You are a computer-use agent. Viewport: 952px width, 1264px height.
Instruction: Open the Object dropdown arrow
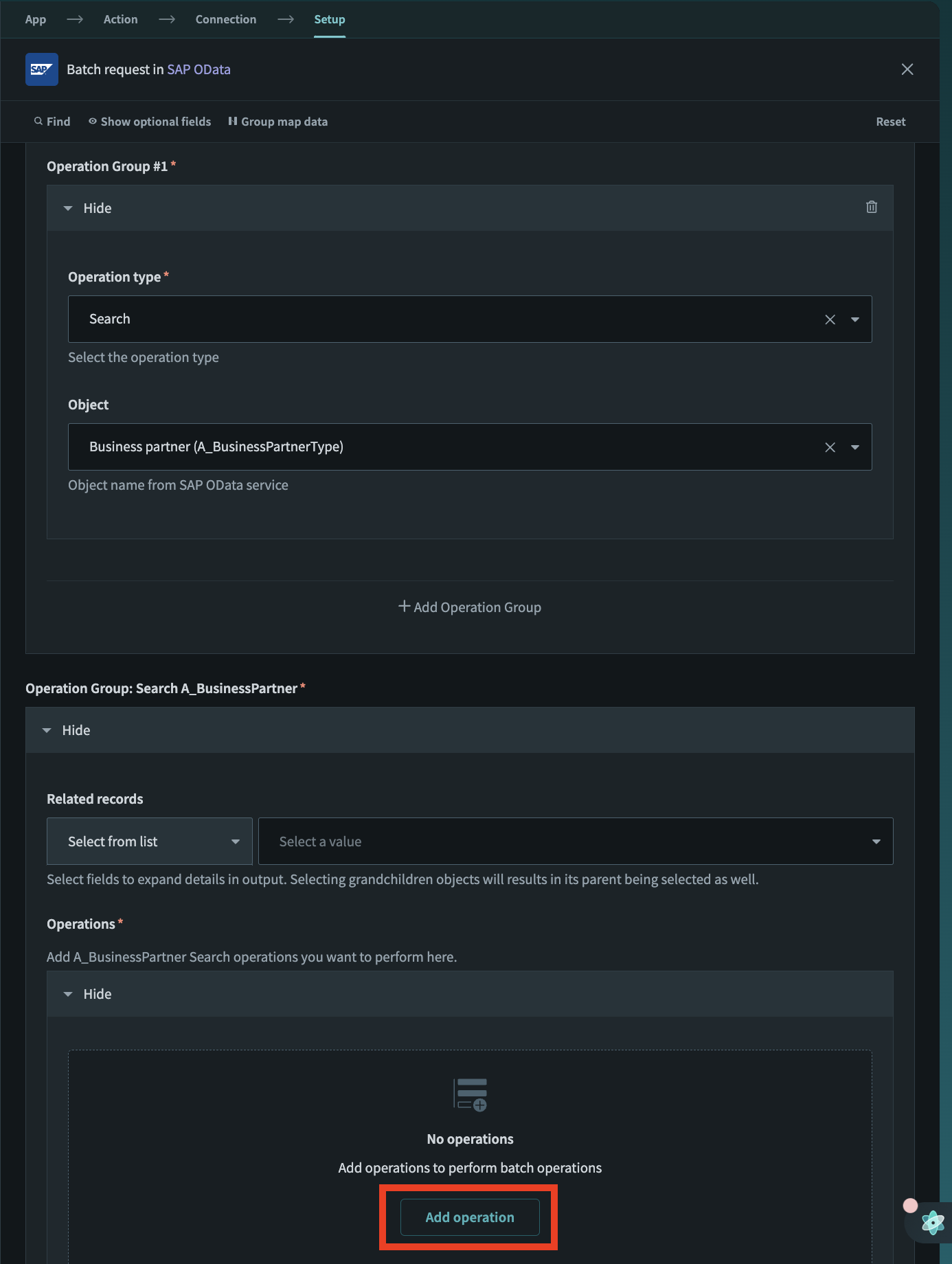coord(855,447)
